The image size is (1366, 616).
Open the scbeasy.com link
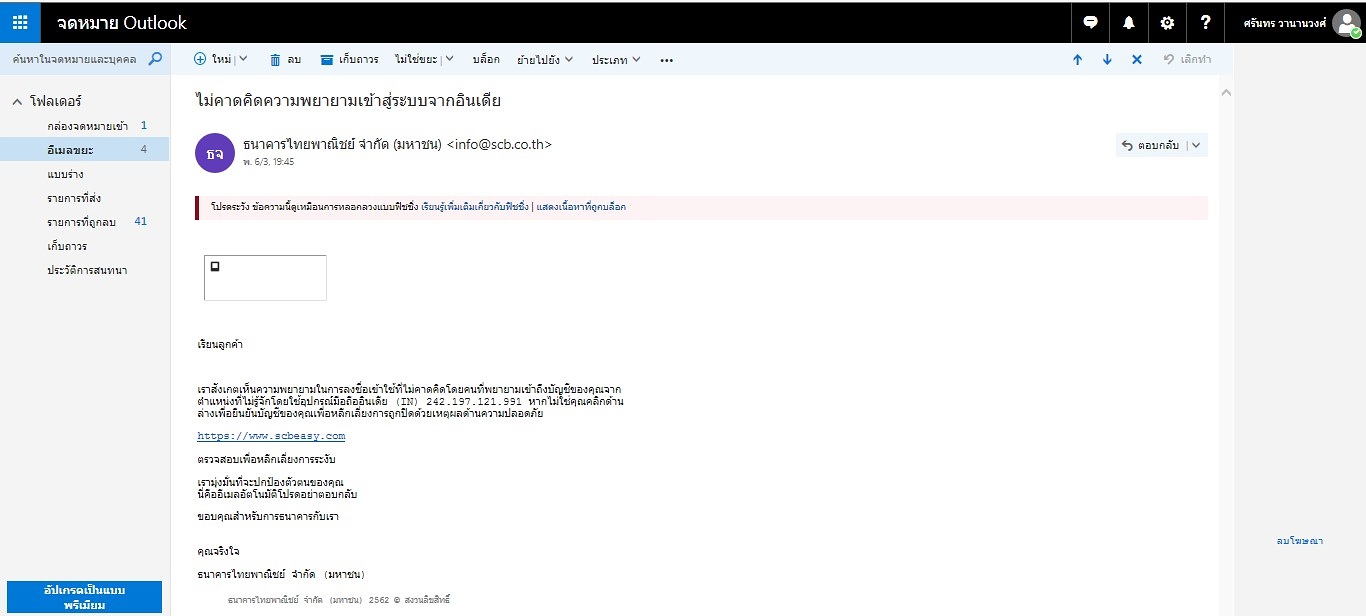(x=271, y=436)
